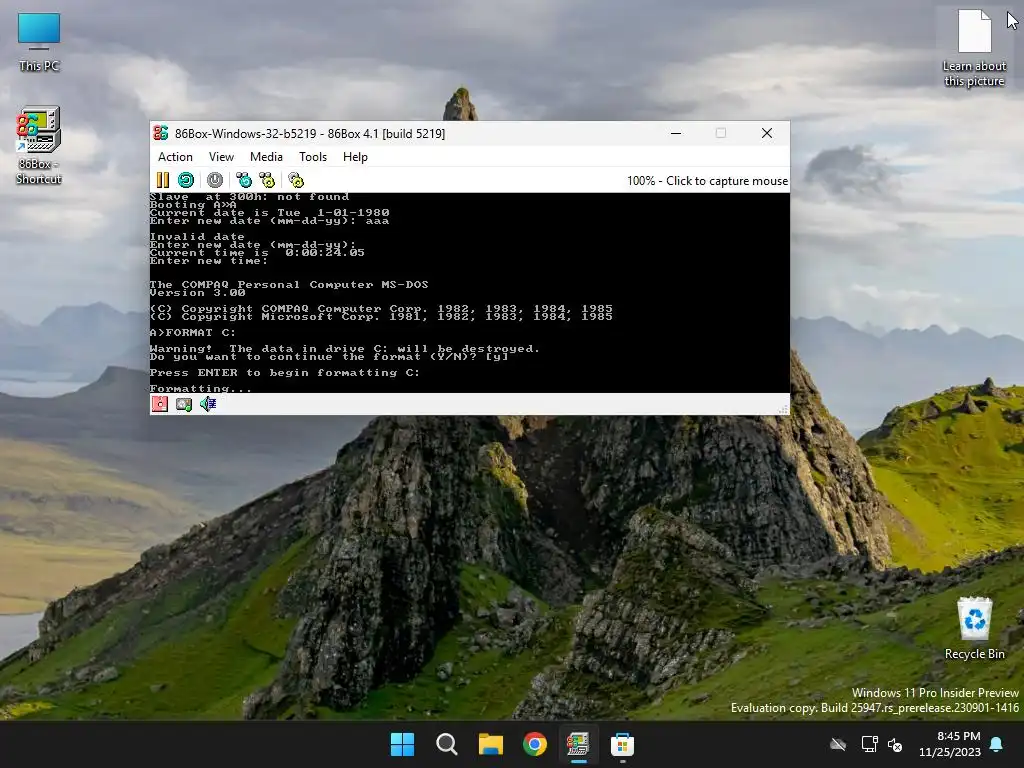Image resolution: width=1024 pixels, height=768 pixels.
Task: Send Ctrl+Alt+Esc via toolbar icon
Action: point(267,180)
